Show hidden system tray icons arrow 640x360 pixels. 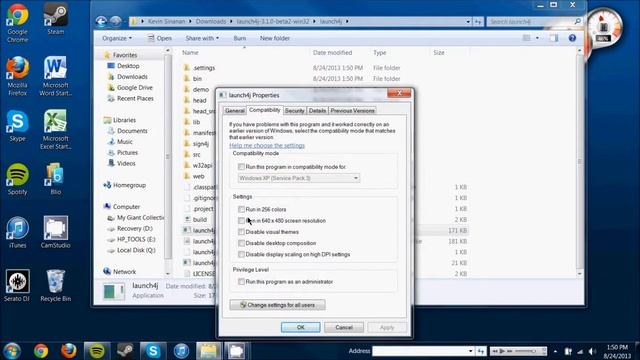555,351
